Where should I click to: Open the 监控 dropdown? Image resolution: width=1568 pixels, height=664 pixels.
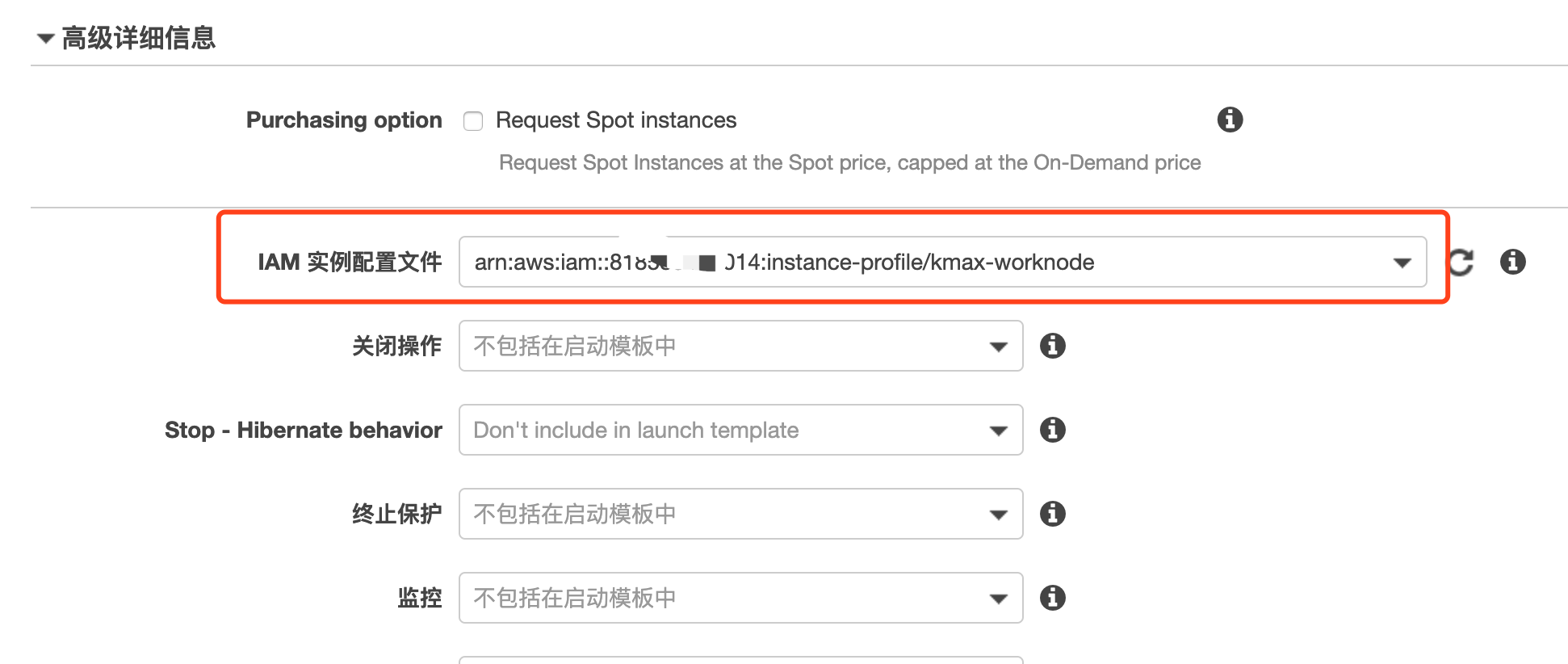(740, 598)
